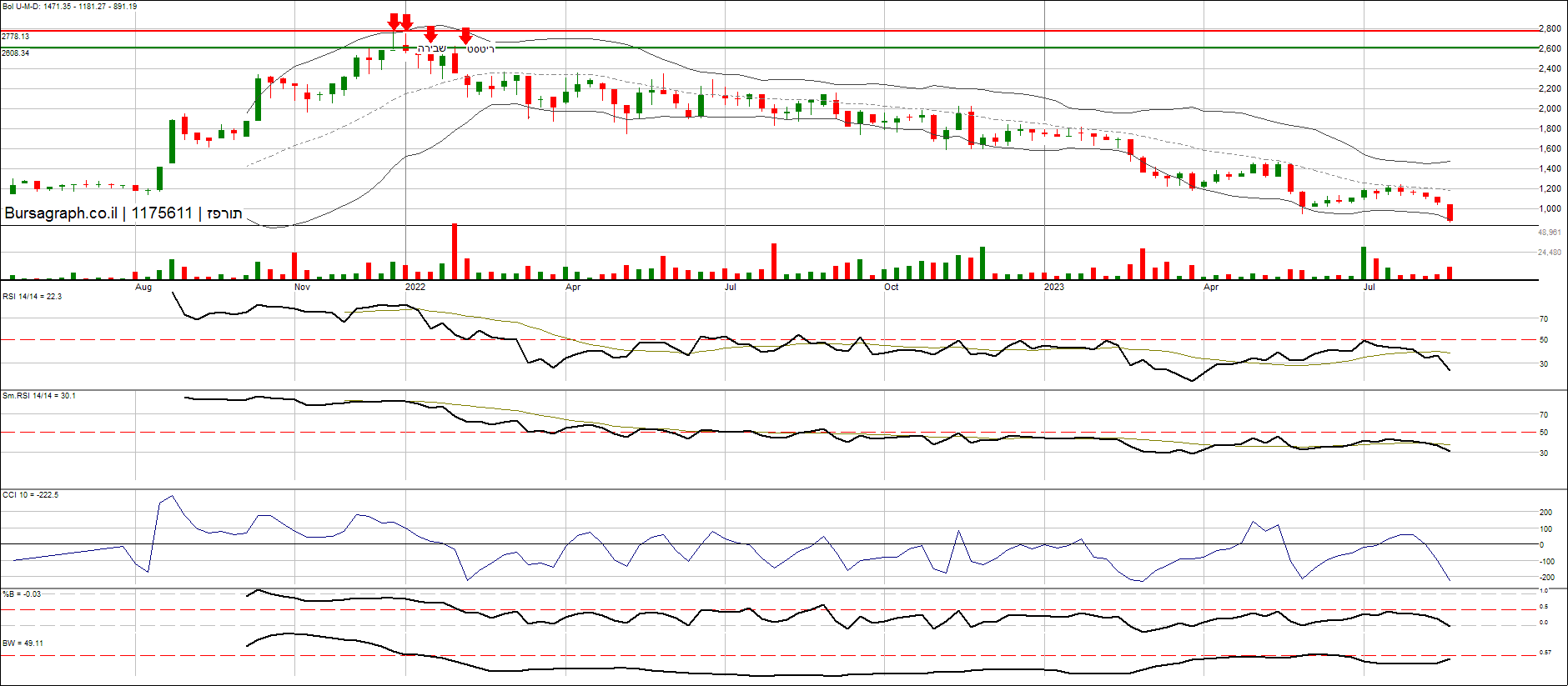Click the Bol U-M-D indicator header

point(69,7)
